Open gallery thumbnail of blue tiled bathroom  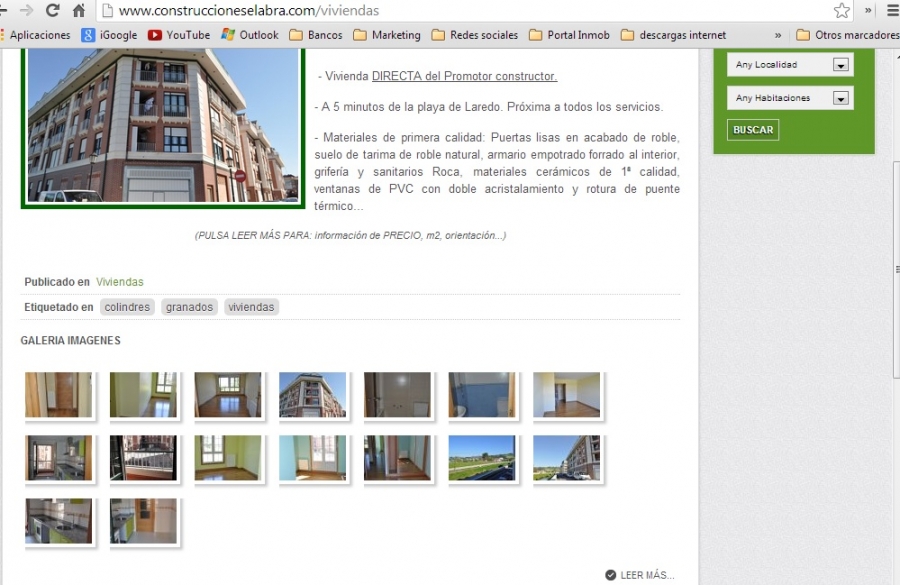tap(482, 394)
